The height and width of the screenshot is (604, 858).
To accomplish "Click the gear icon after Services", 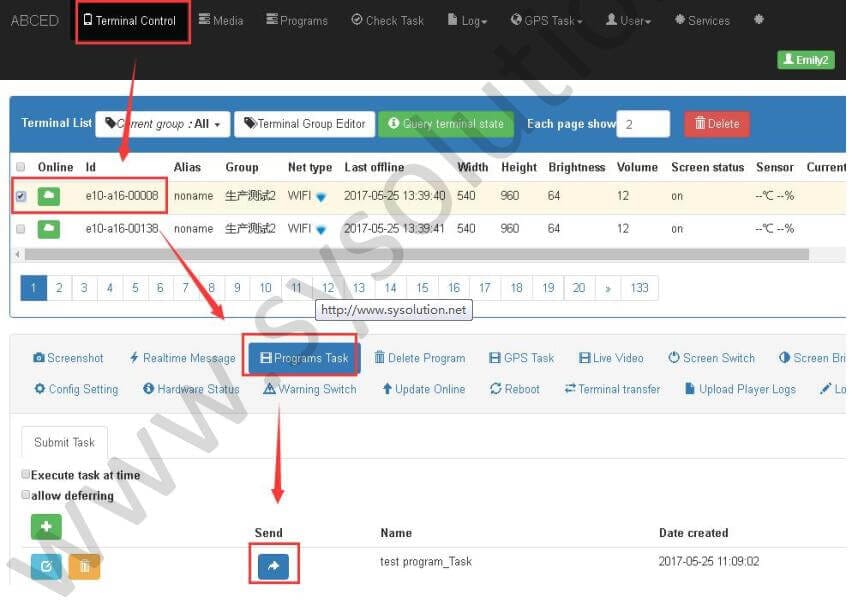I will [759, 20].
